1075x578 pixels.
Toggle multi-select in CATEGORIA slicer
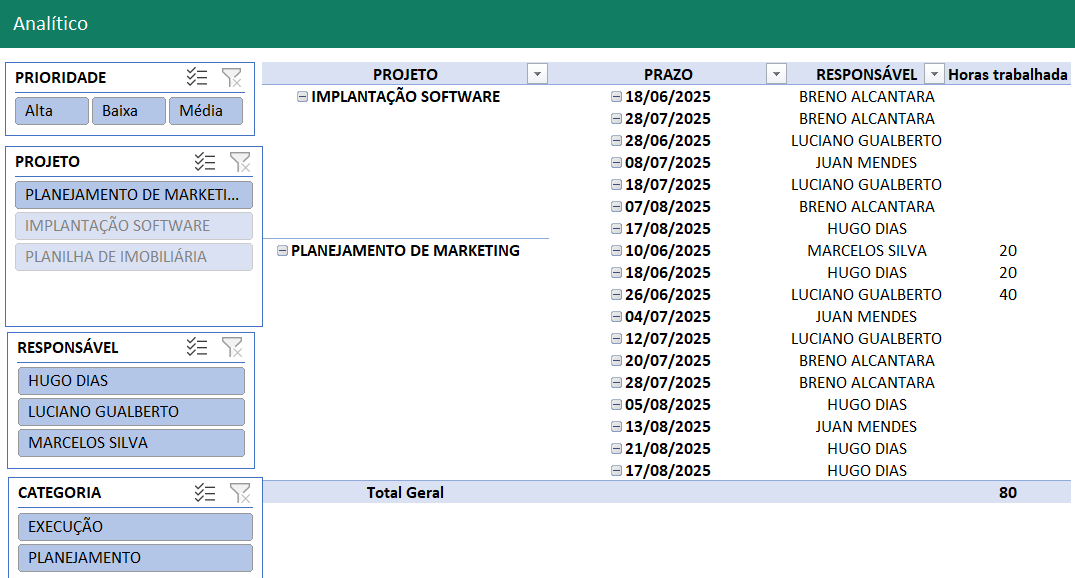[x=205, y=492]
